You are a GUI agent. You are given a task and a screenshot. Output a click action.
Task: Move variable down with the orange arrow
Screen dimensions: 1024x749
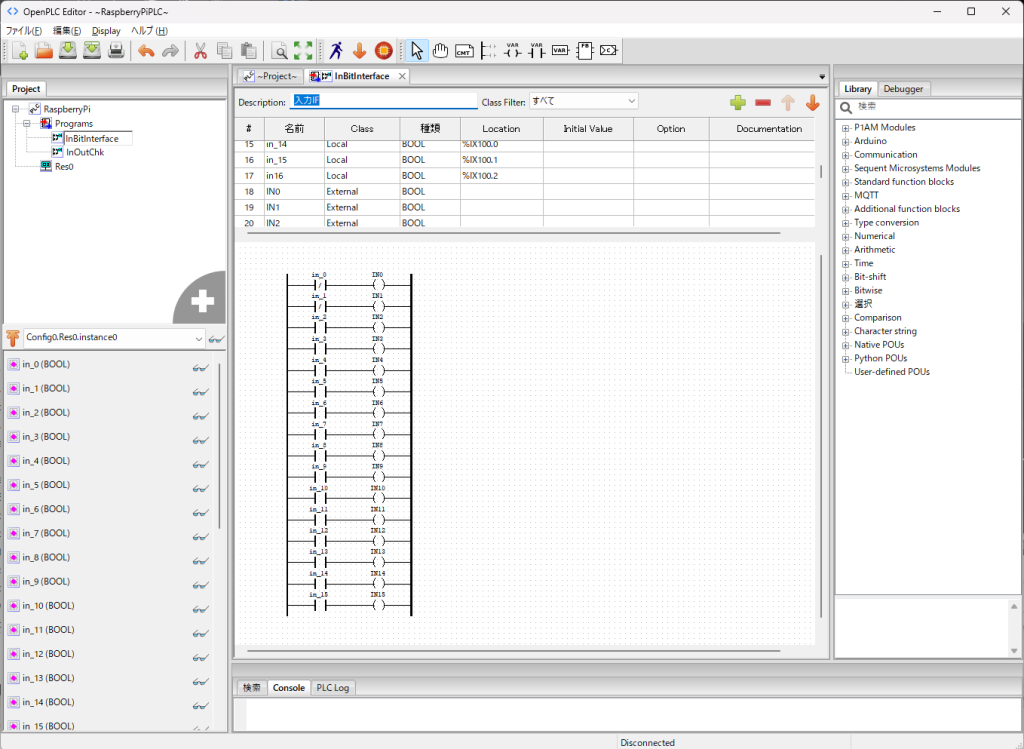[812, 103]
